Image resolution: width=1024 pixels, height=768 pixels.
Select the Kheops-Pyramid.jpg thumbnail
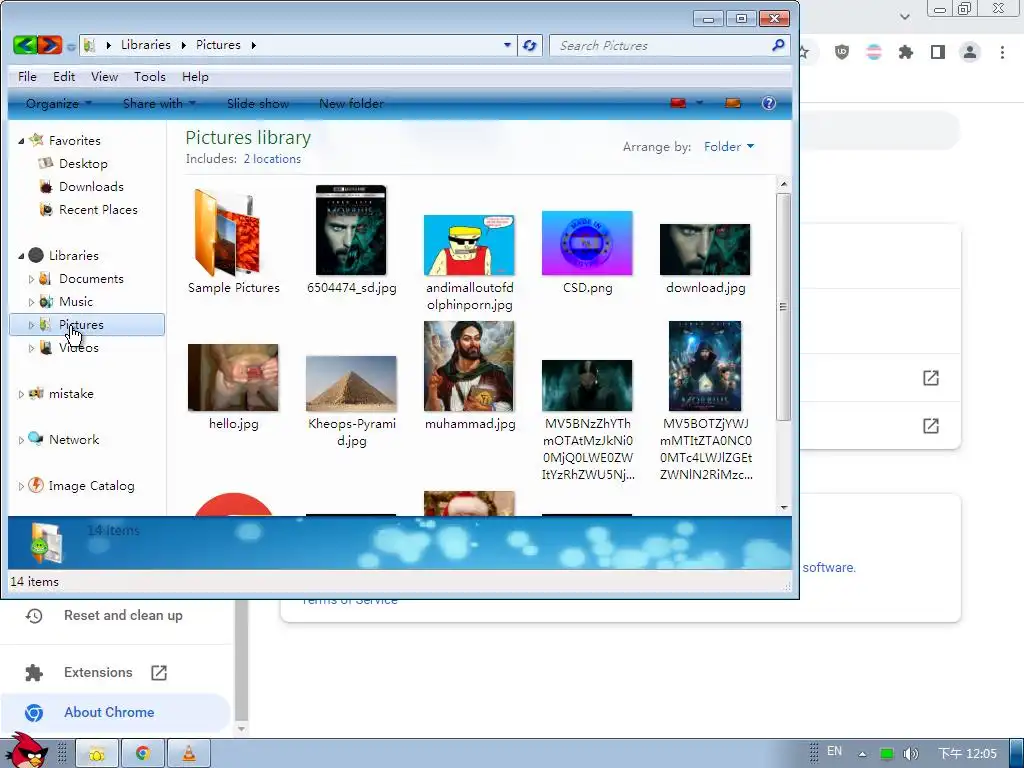(x=351, y=383)
